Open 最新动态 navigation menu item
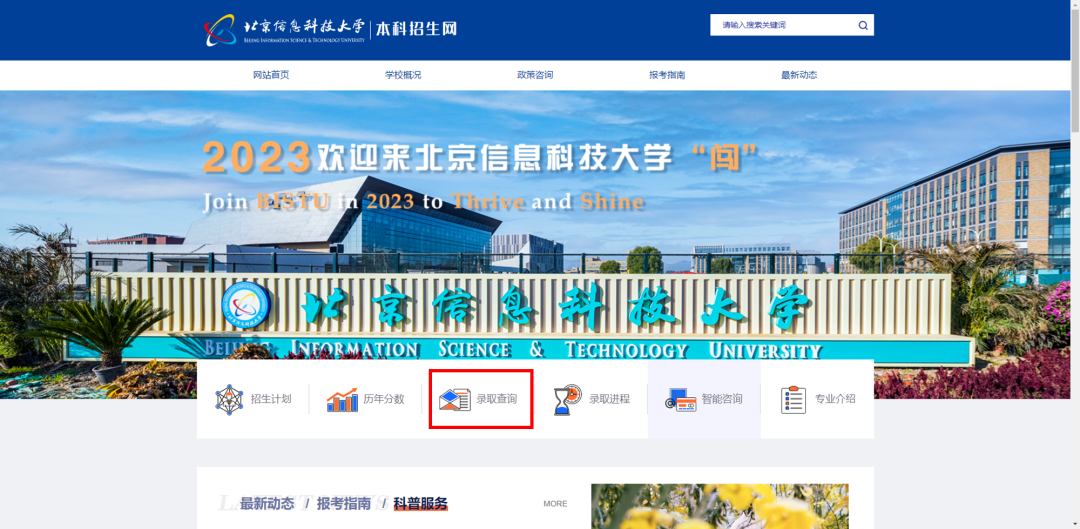This screenshot has height=529, width=1080. click(x=799, y=75)
